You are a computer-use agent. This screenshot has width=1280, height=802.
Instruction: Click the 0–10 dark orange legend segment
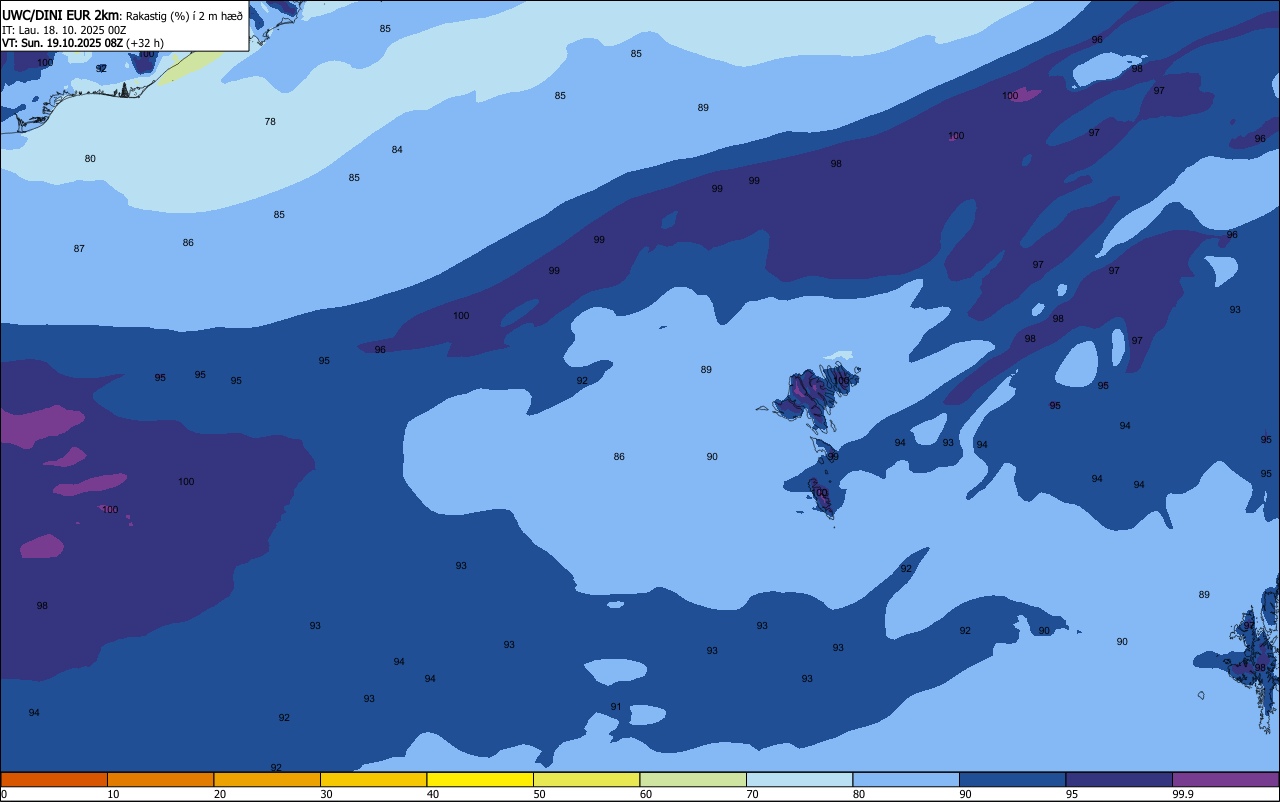click(x=54, y=779)
